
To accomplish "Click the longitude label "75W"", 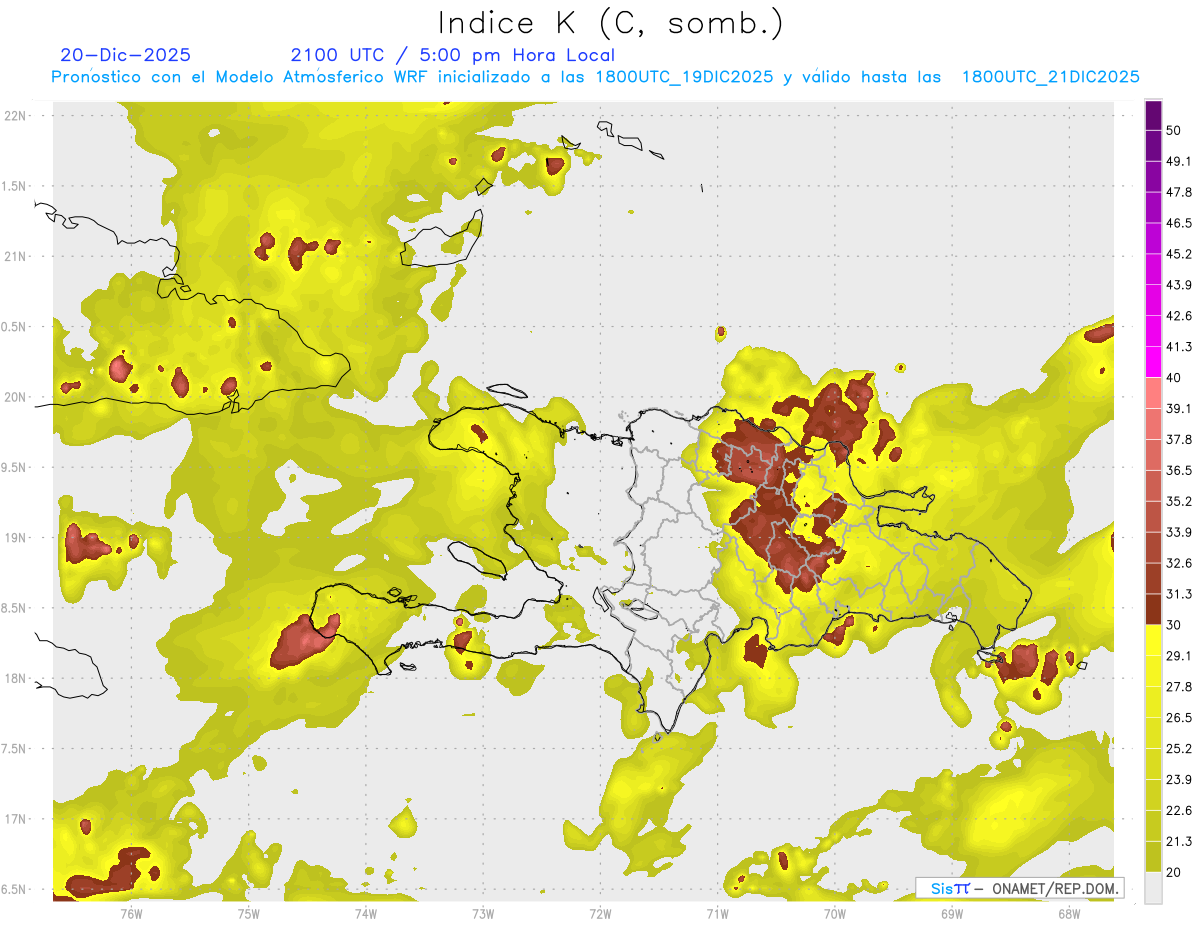I will 249,913.
